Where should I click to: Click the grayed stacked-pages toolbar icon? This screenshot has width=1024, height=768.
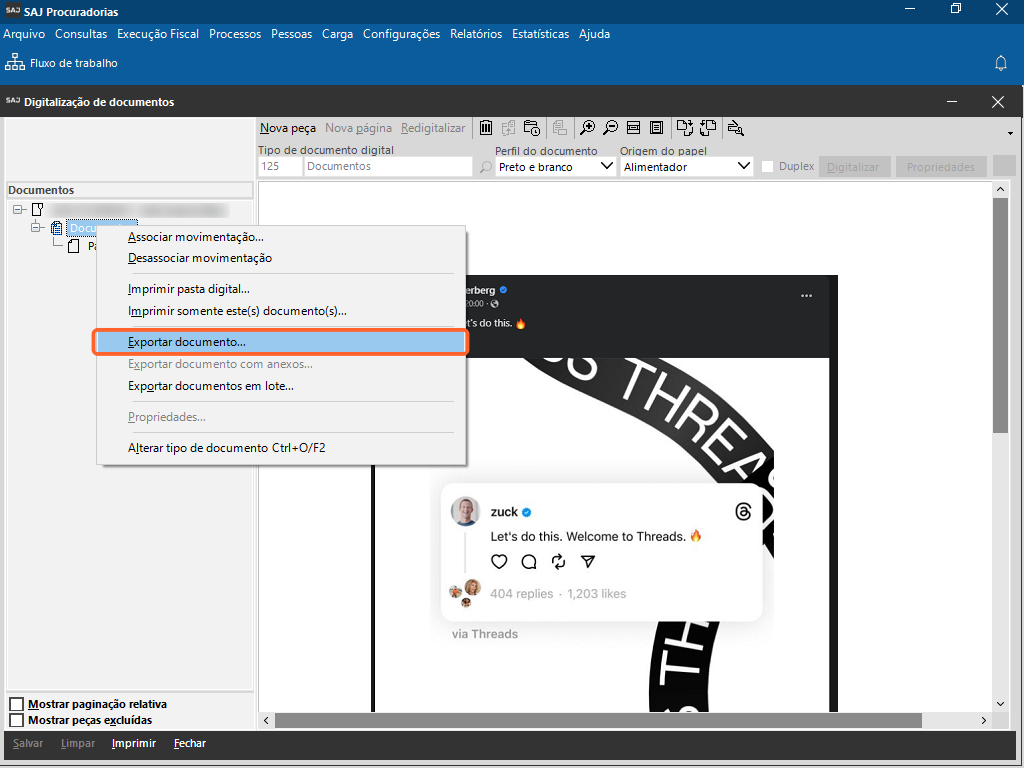click(x=560, y=128)
